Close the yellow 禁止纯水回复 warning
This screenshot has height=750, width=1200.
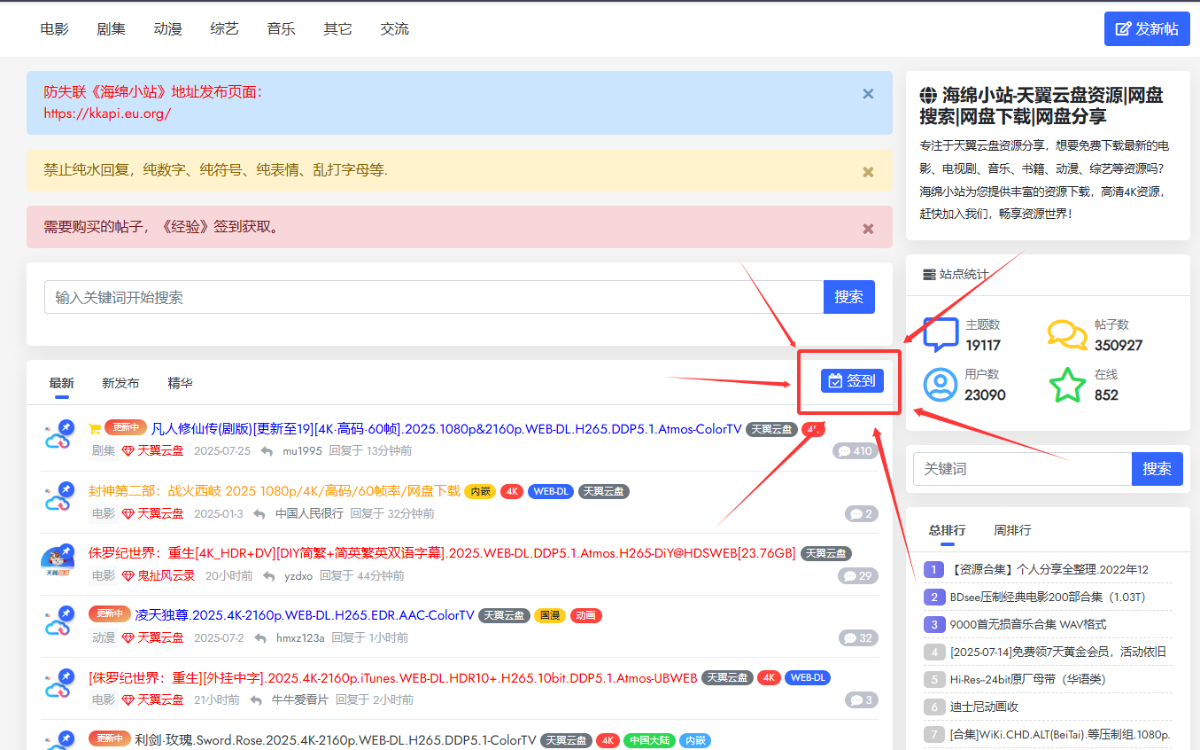pyautogui.click(x=867, y=172)
